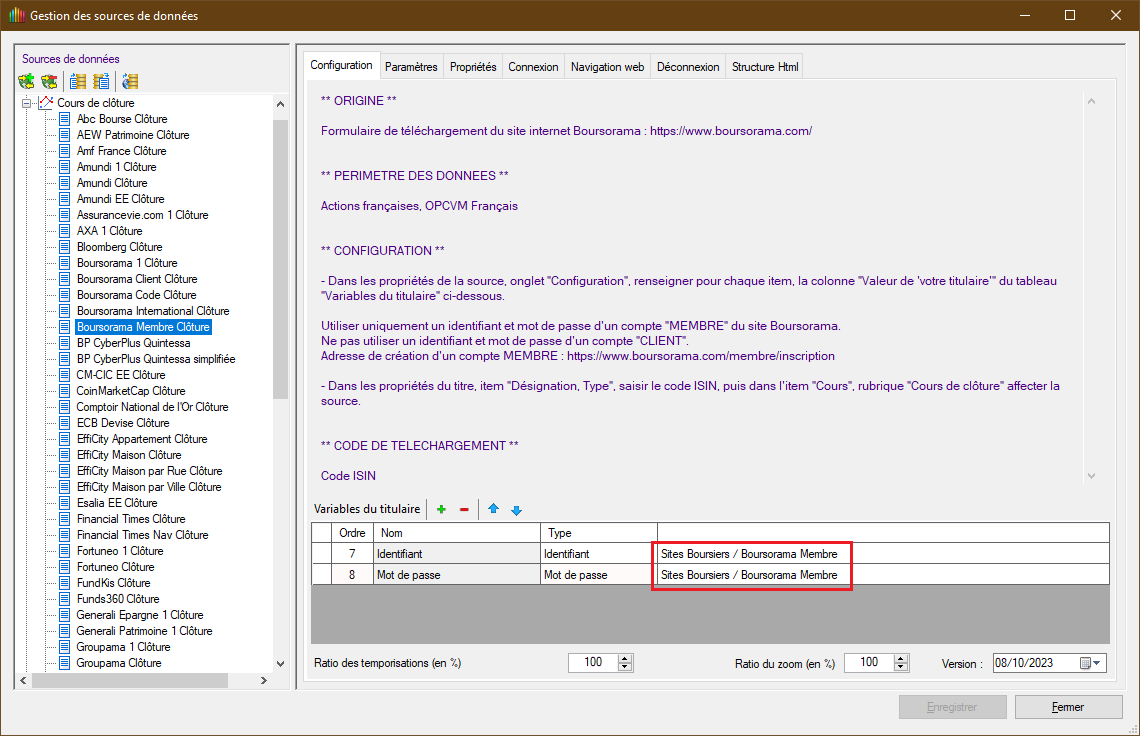Click the third toolbar icon above the sources tree
Image resolution: width=1140 pixels, height=736 pixels.
78,82
